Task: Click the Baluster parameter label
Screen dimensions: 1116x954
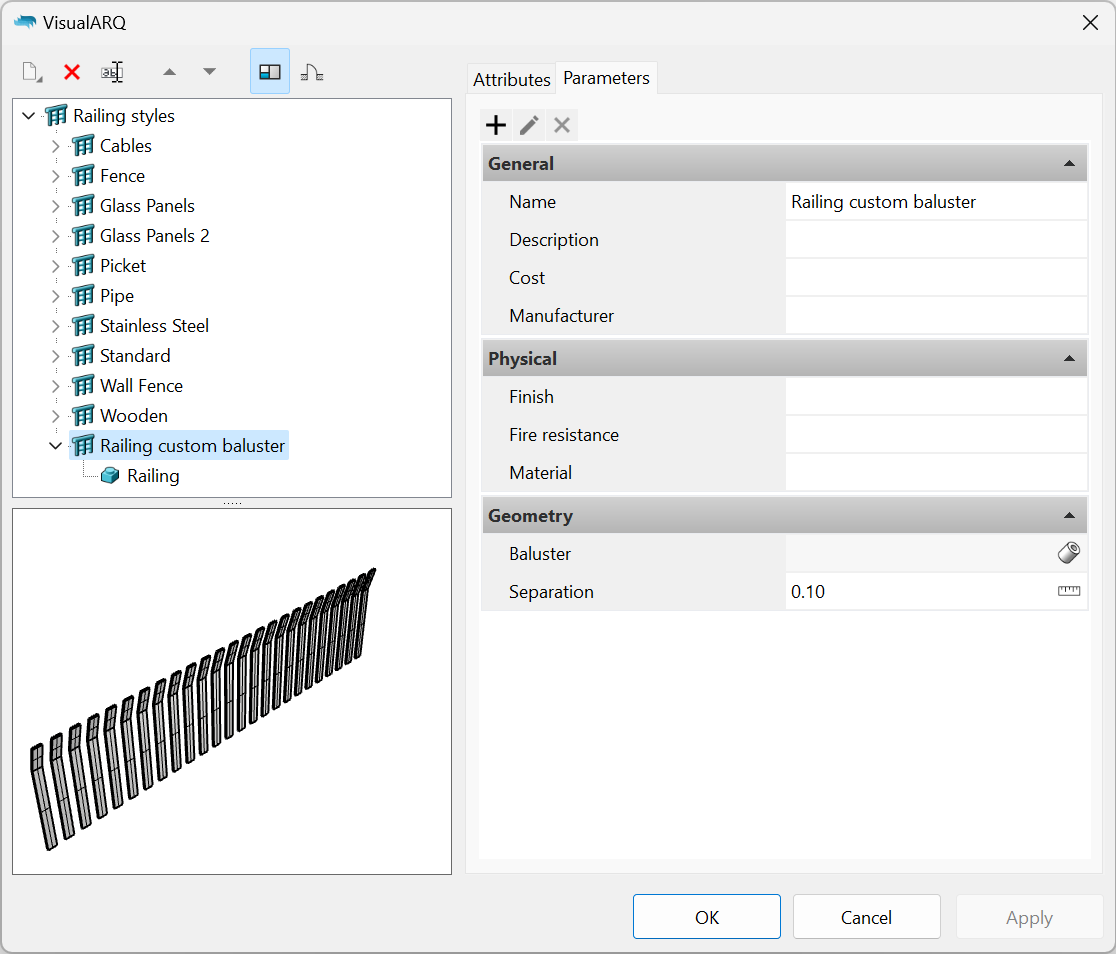Action: pos(539,553)
